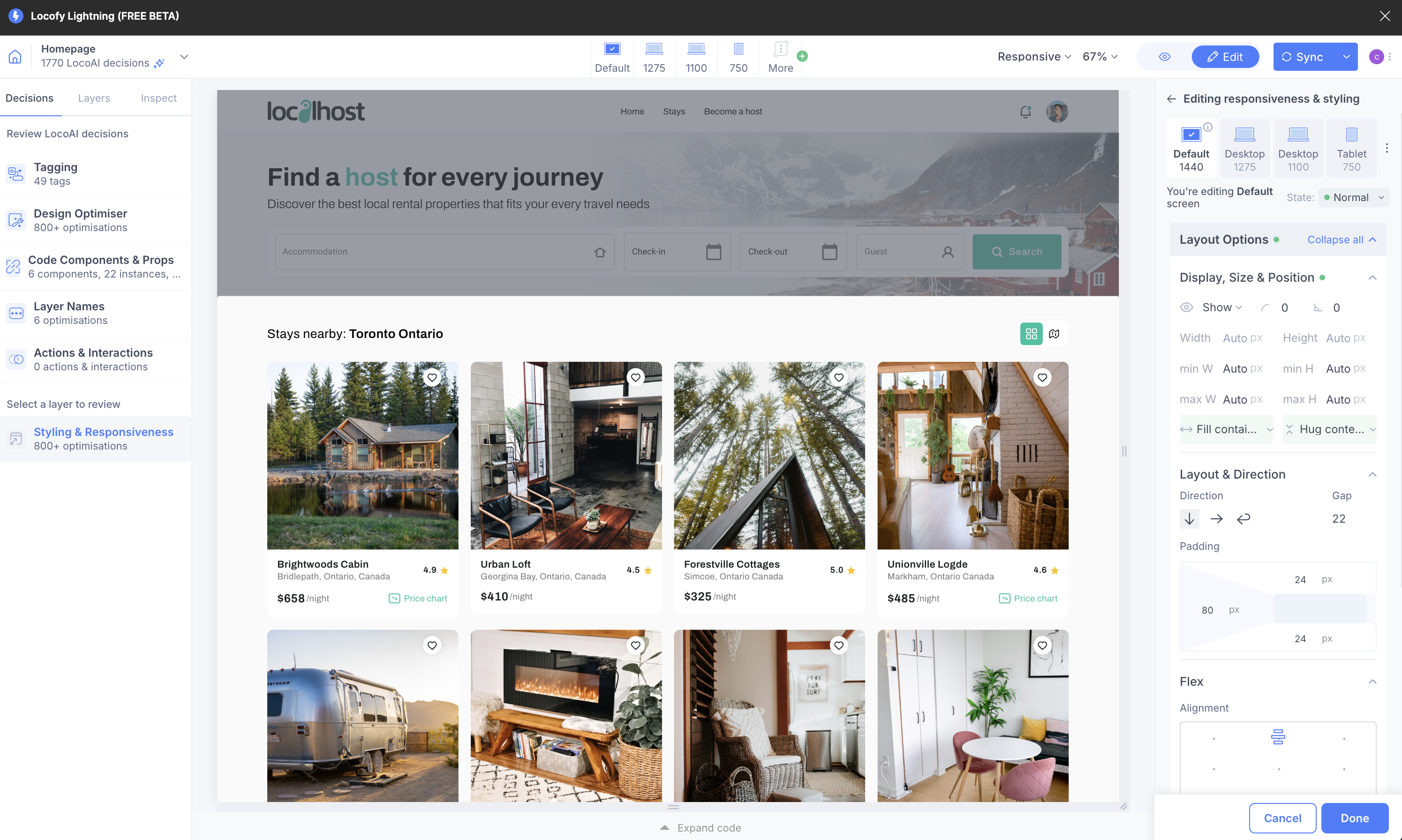This screenshot has width=1402, height=840.
Task: Open Code Components & Props
Action: [95, 267]
